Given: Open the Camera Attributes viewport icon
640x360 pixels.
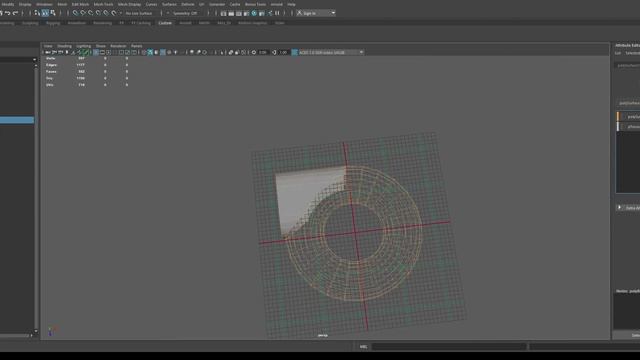Looking at the screenshot, I should [60, 52].
